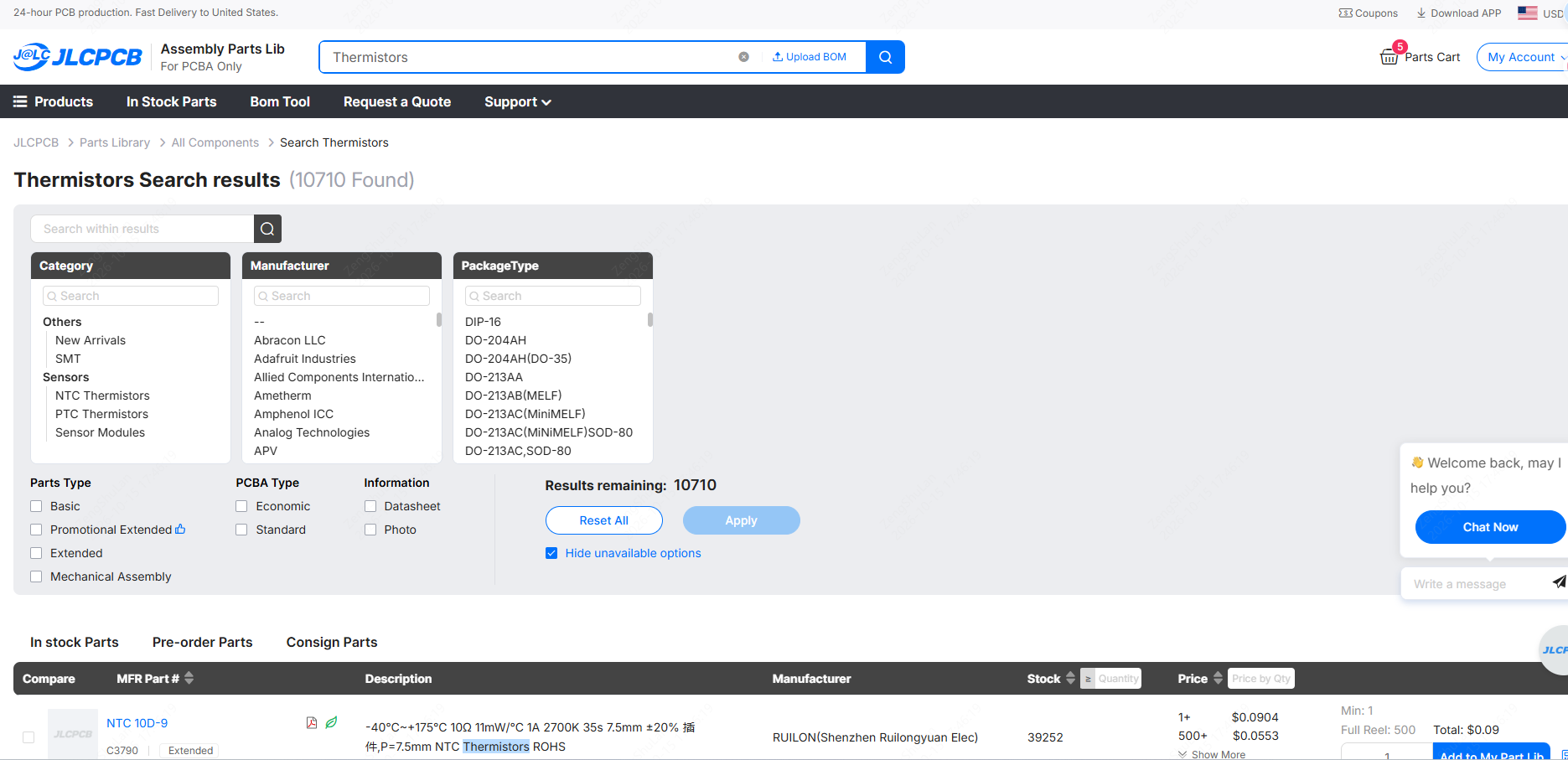Click the green leaf RoHS icon
This screenshot has width=1568, height=760.
(x=332, y=722)
